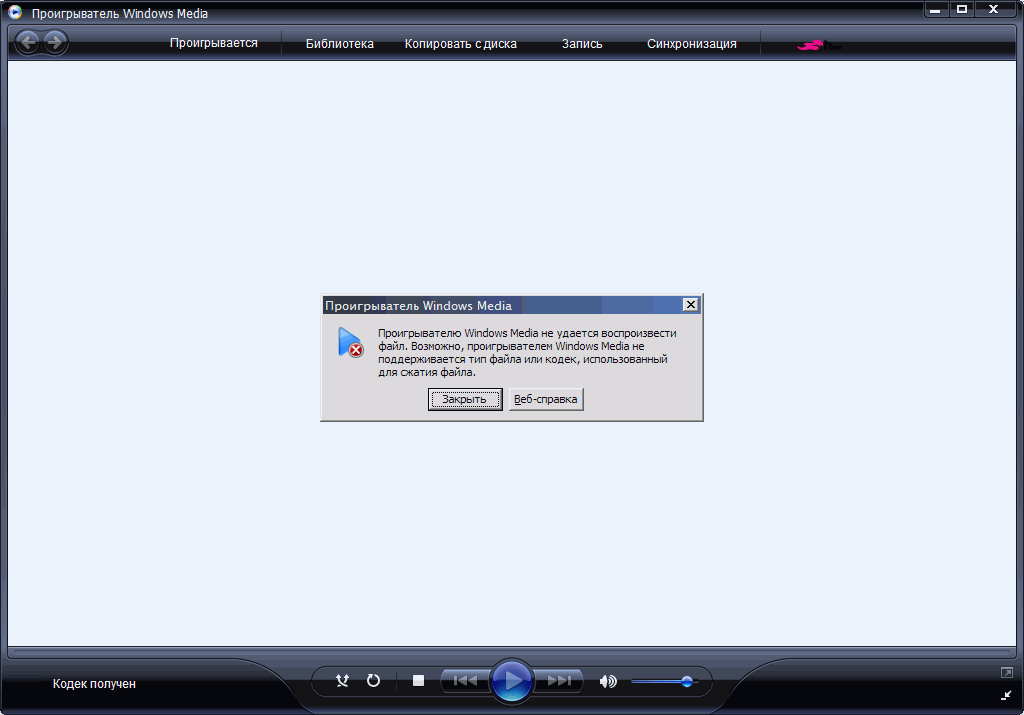The height and width of the screenshot is (715, 1024).
Task: Open the Копировать с диска tab
Action: [460, 44]
